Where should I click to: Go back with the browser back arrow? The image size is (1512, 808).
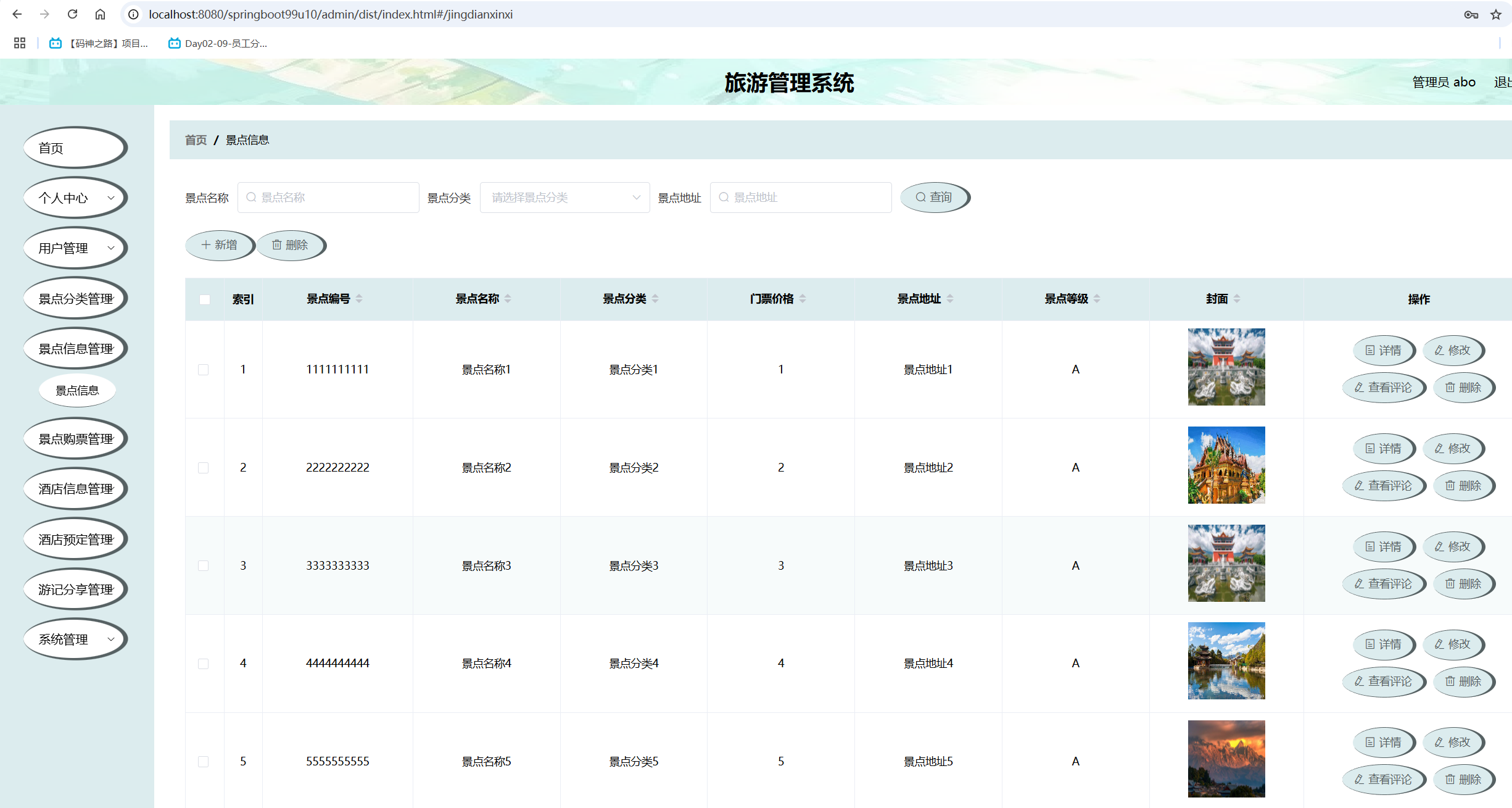tap(17, 14)
